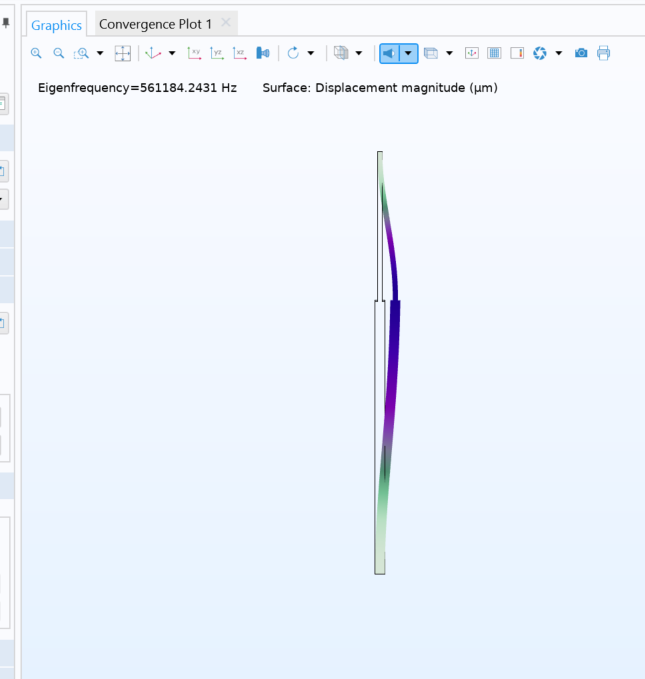Toggle the show legends button
645x679 pixels.
[x=517, y=53]
